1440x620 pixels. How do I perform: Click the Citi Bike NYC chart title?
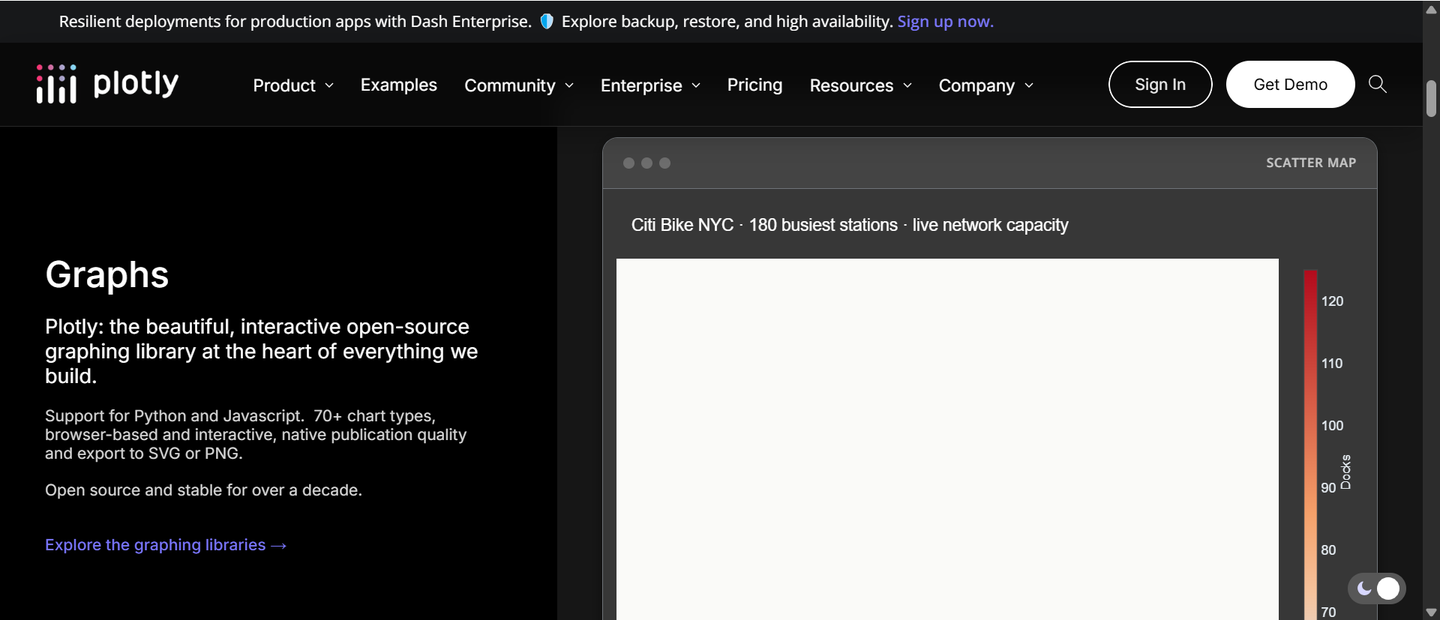(850, 225)
